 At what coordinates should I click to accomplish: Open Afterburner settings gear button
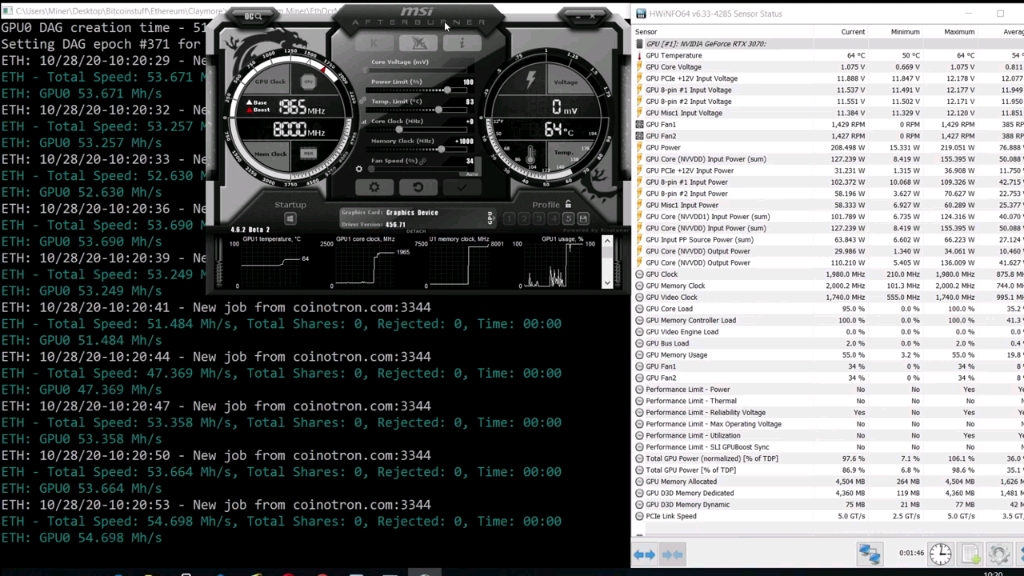coord(374,187)
